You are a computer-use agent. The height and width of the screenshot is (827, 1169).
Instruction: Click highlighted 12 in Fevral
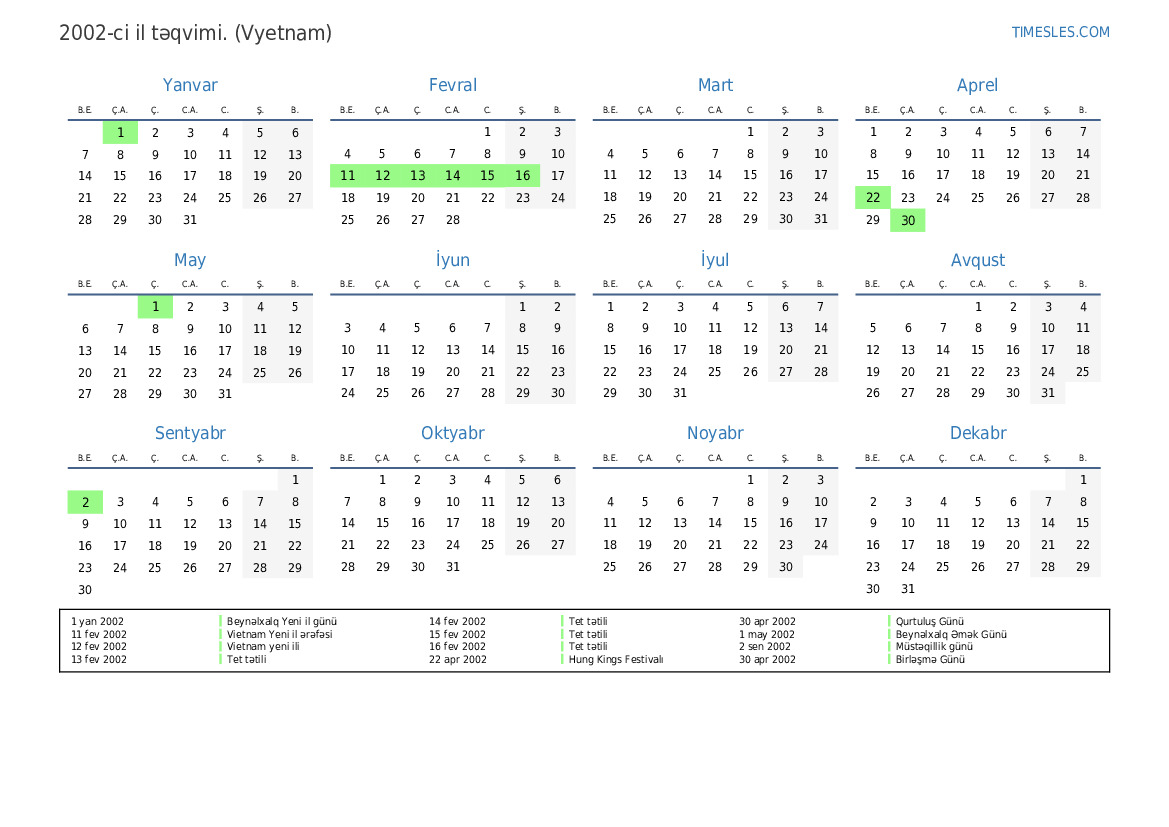[382, 176]
